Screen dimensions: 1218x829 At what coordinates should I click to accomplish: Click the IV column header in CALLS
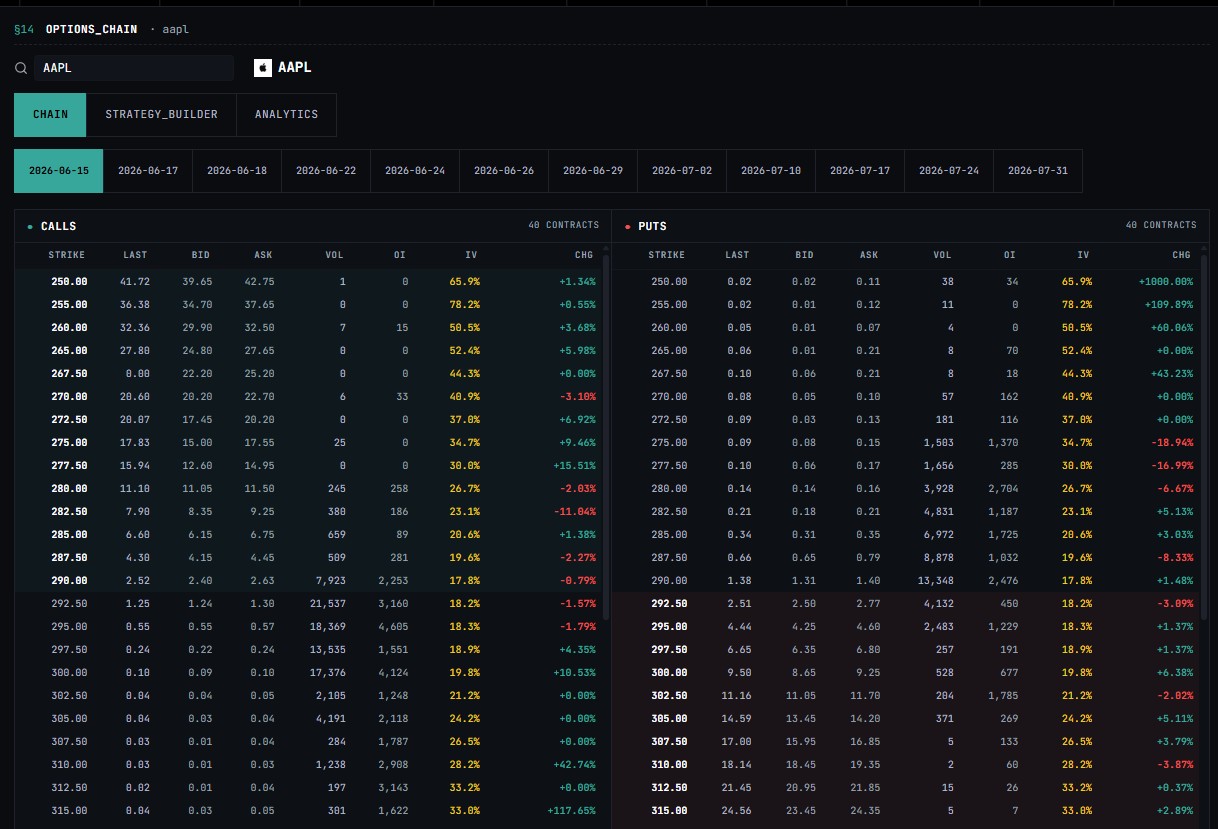pyautogui.click(x=471, y=255)
